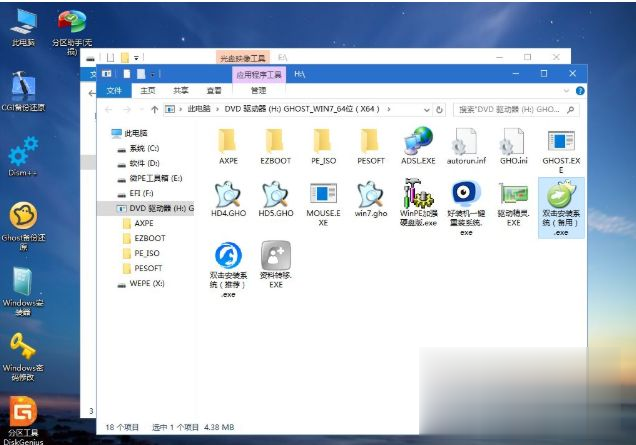The height and width of the screenshot is (445, 636).
Task: Open 分区助手 desktop shortcut
Action: [72, 32]
